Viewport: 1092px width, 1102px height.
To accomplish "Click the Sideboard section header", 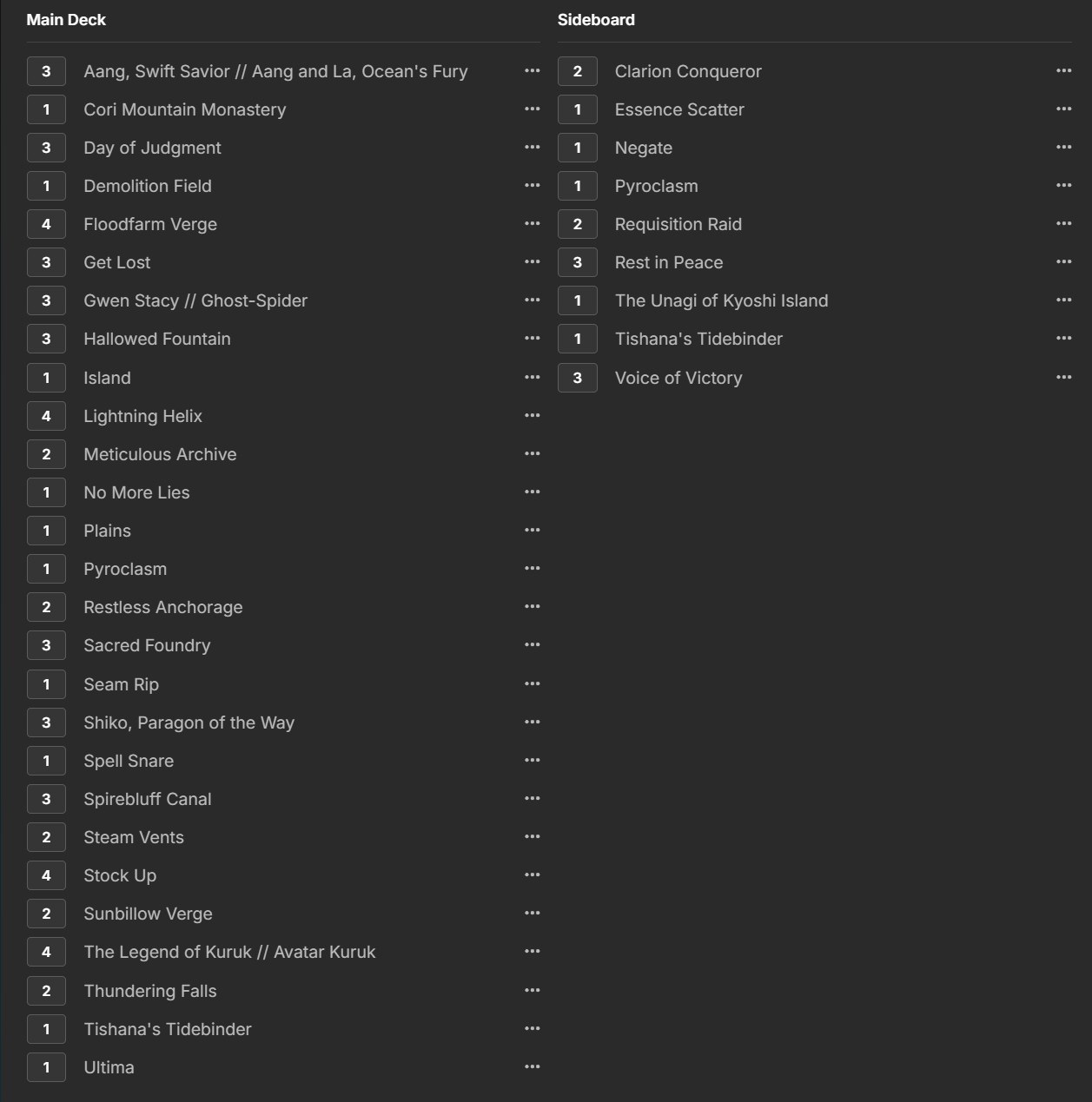I will pos(596,20).
